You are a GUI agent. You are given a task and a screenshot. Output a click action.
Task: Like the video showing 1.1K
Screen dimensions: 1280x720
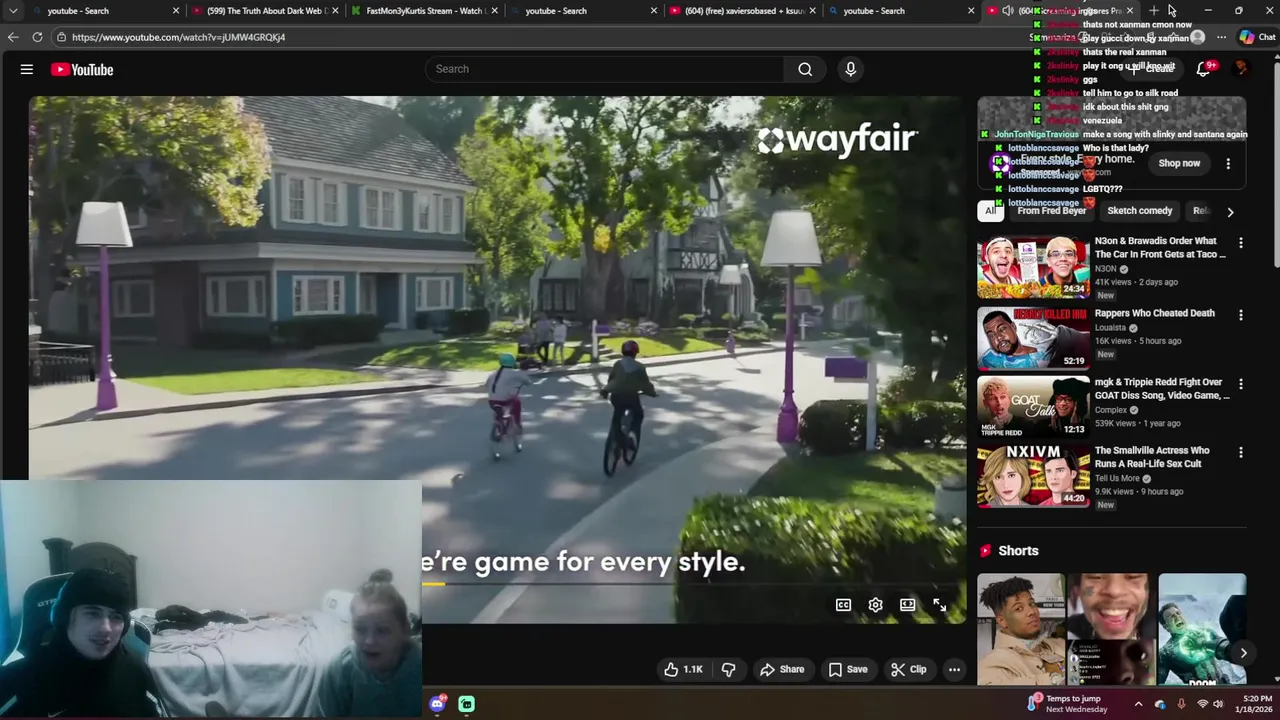pyautogui.click(x=683, y=669)
